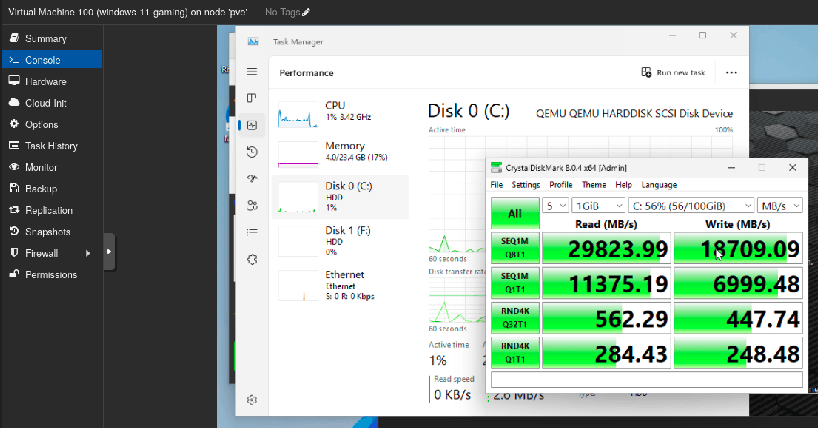Viewport: 818px width, 428px height.
Task: Toggle Task Manager hamburger navigation menu
Action: tap(252, 72)
